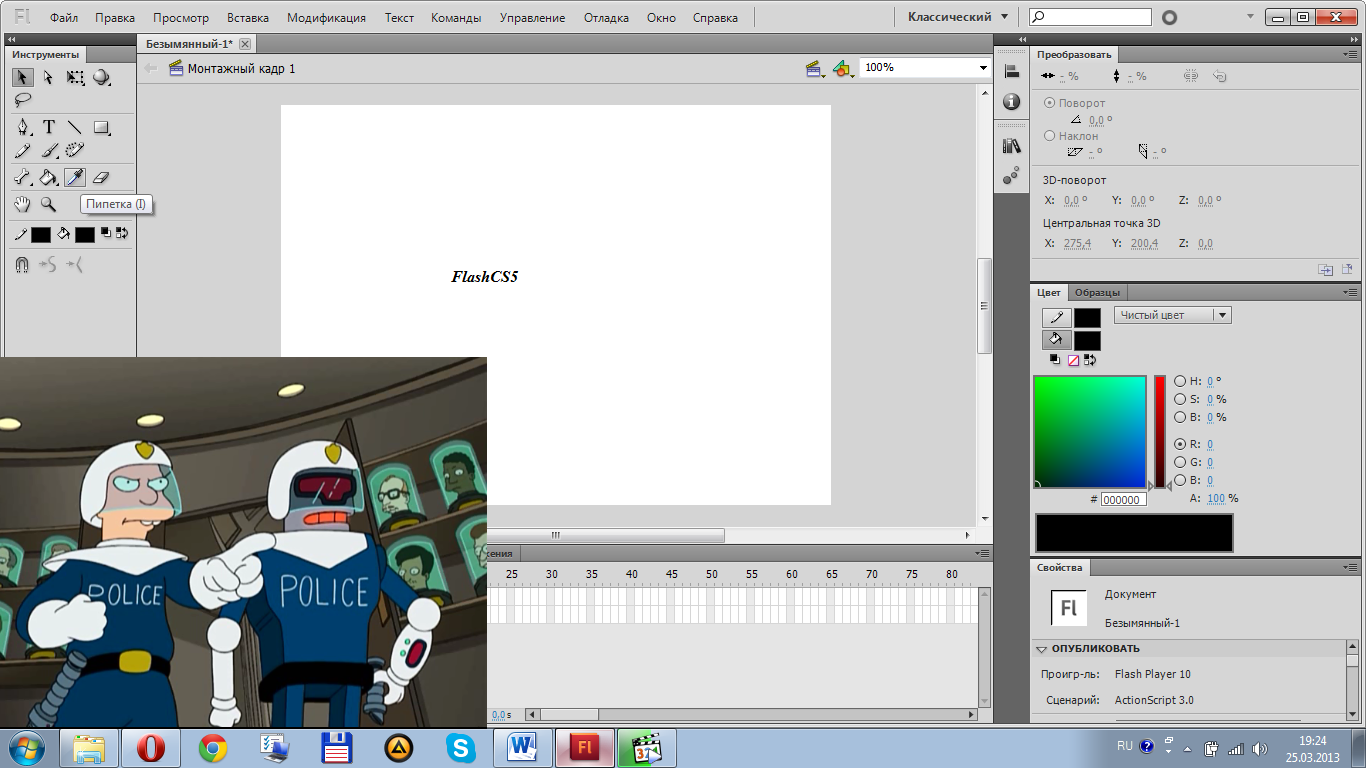The width and height of the screenshot is (1366, 768).
Task: Select the G green radio button
Action: [1180, 462]
